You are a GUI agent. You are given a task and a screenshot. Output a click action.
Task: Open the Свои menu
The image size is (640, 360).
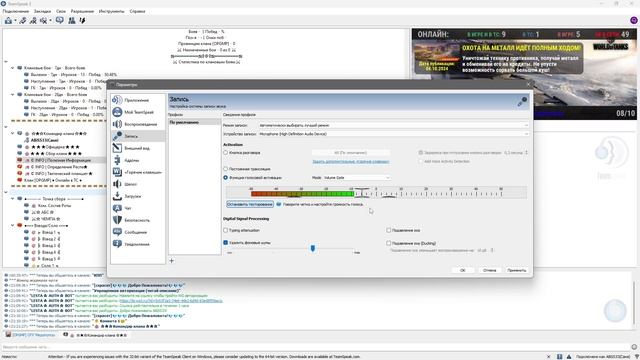pos(61,11)
